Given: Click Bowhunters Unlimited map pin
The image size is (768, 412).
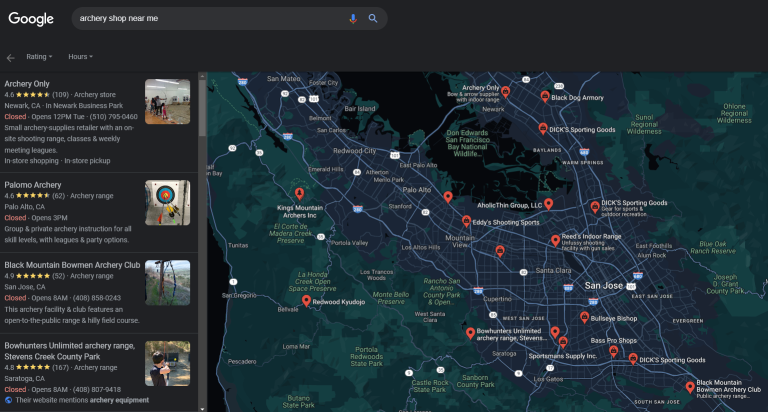Looking at the screenshot, I should pyautogui.click(x=470, y=334).
